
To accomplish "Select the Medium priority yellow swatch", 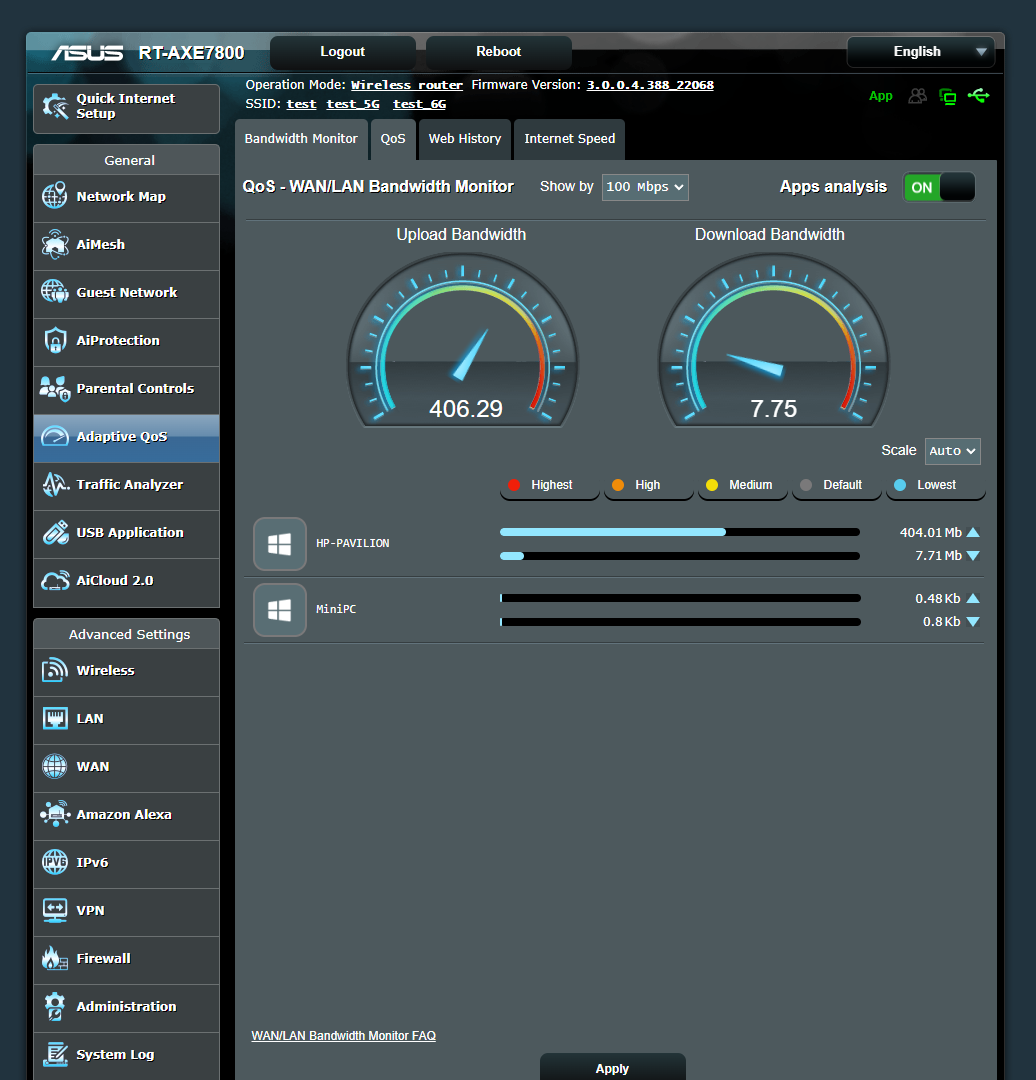I will click(712, 485).
